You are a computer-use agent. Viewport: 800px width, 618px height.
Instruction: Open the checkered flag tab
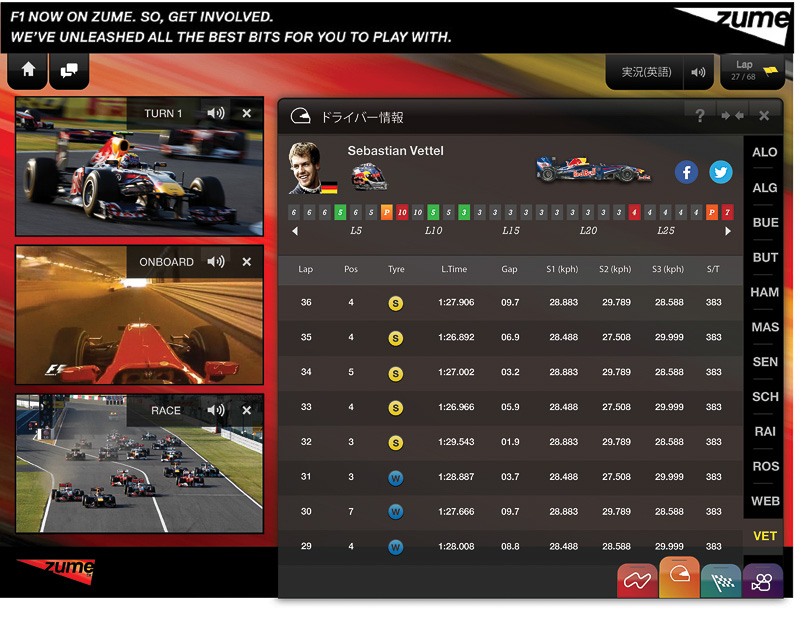point(721,580)
